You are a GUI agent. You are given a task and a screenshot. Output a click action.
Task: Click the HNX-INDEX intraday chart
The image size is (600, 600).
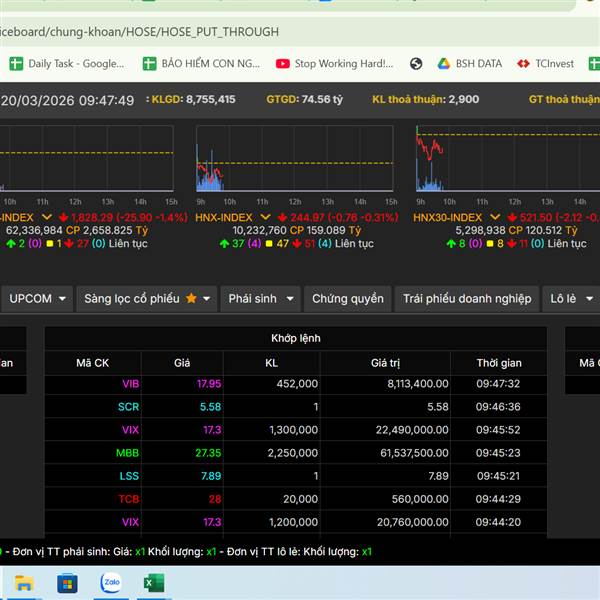(x=295, y=158)
